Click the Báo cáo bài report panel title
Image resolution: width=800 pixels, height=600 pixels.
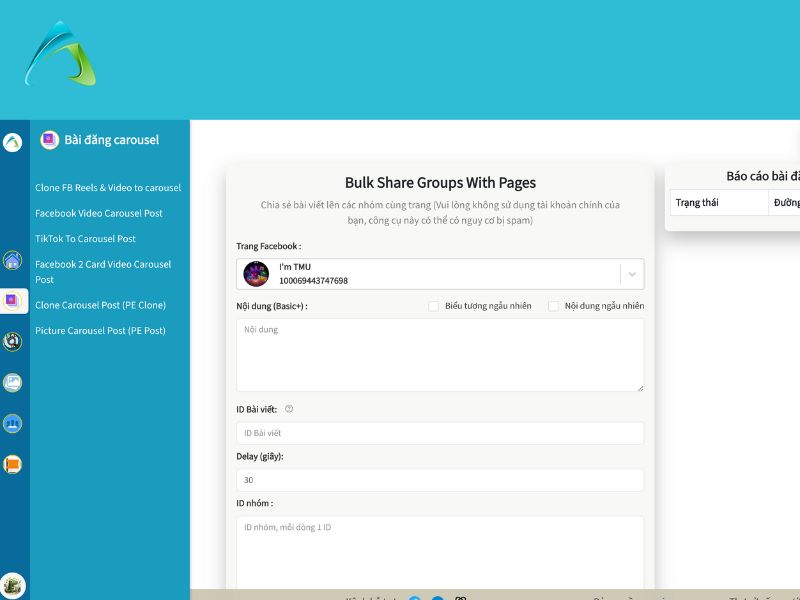(x=763, y=177)
